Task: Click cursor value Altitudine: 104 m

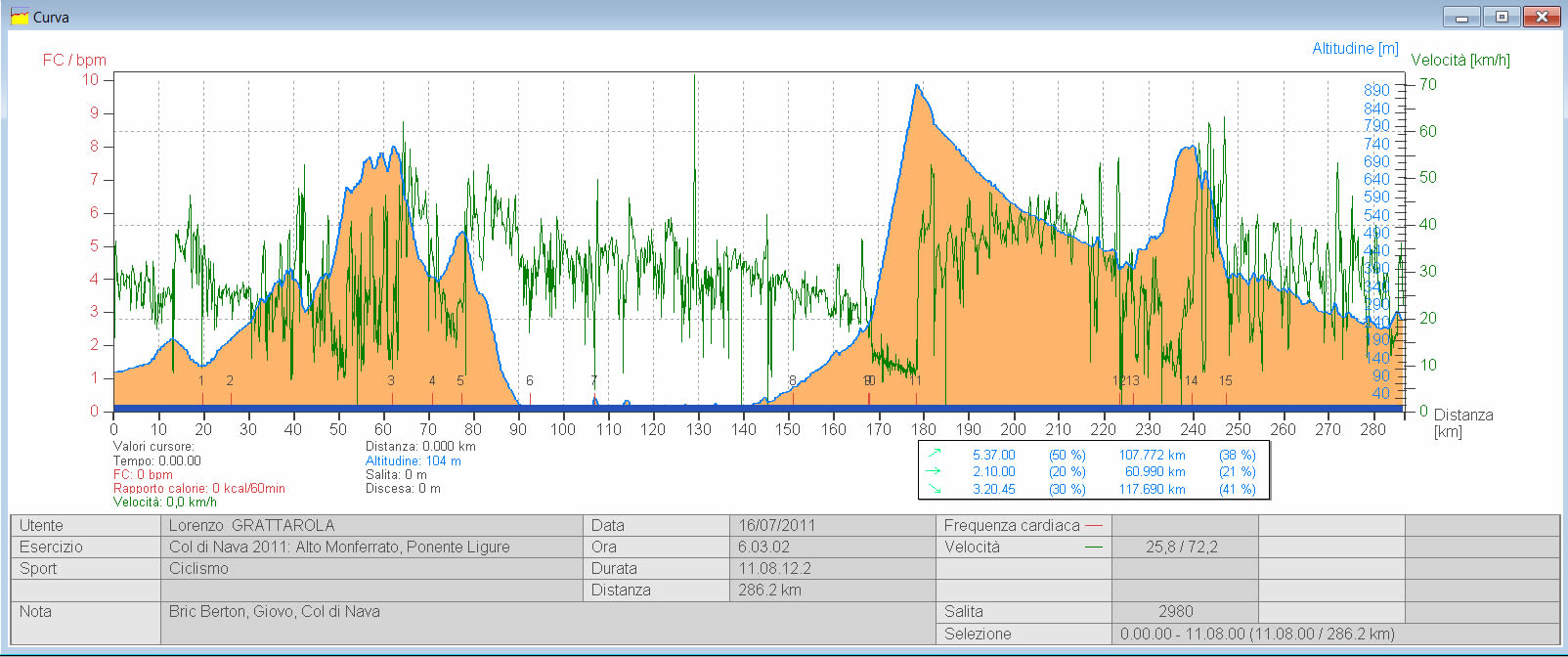Action: pos(413,460)
